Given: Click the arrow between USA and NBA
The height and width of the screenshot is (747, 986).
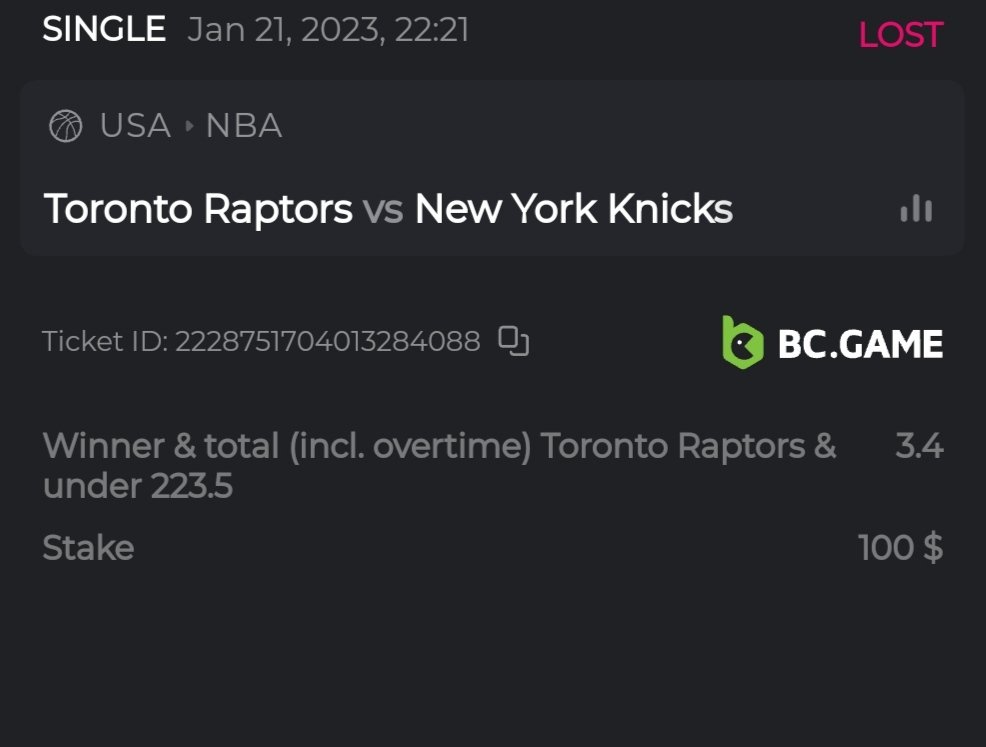Looking at the screenshot, I should pos(189,126).
